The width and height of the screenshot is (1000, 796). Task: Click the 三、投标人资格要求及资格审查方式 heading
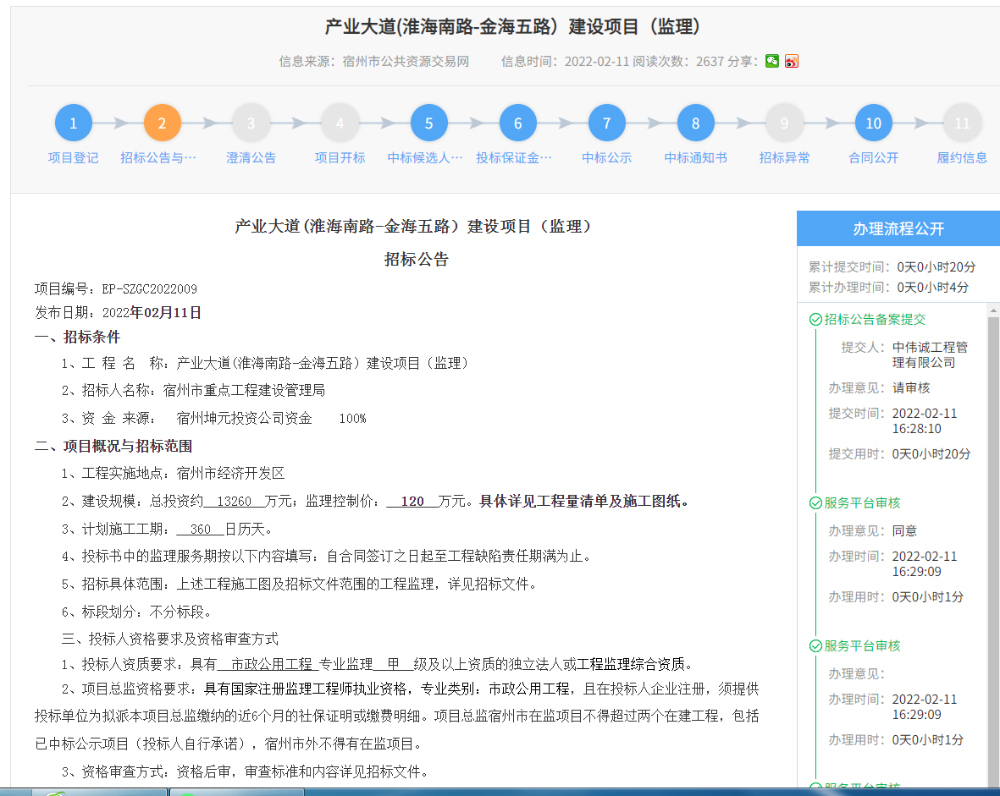coord(170,639)
